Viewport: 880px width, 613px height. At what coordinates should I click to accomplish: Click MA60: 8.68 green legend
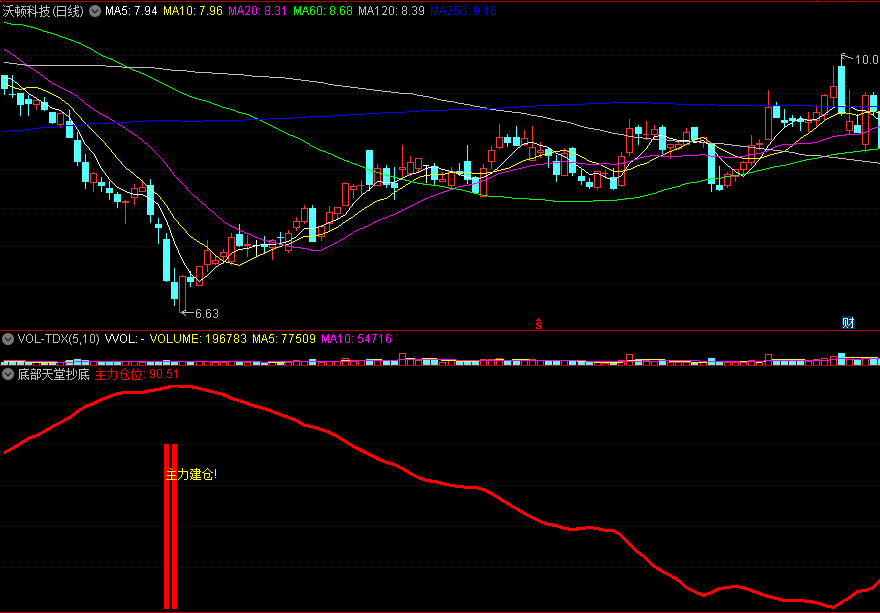[323, 11]
